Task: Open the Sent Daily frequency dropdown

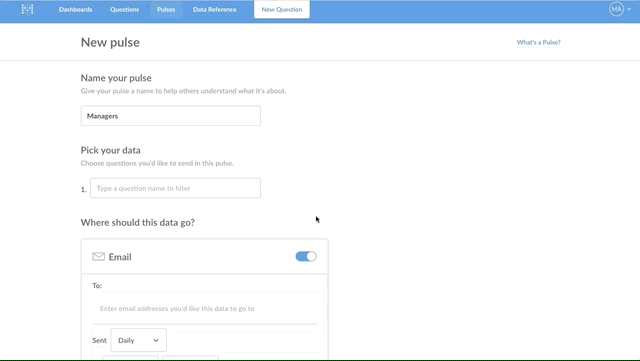Action: [138, 340]
